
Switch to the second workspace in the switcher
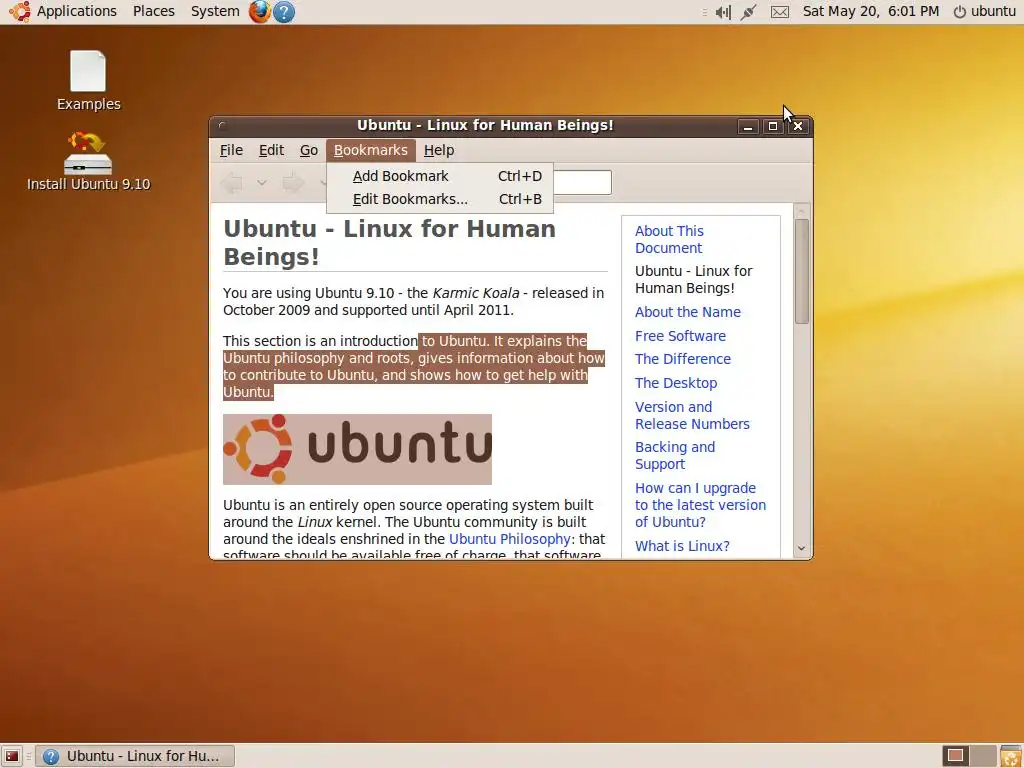(x=983, y=756)
